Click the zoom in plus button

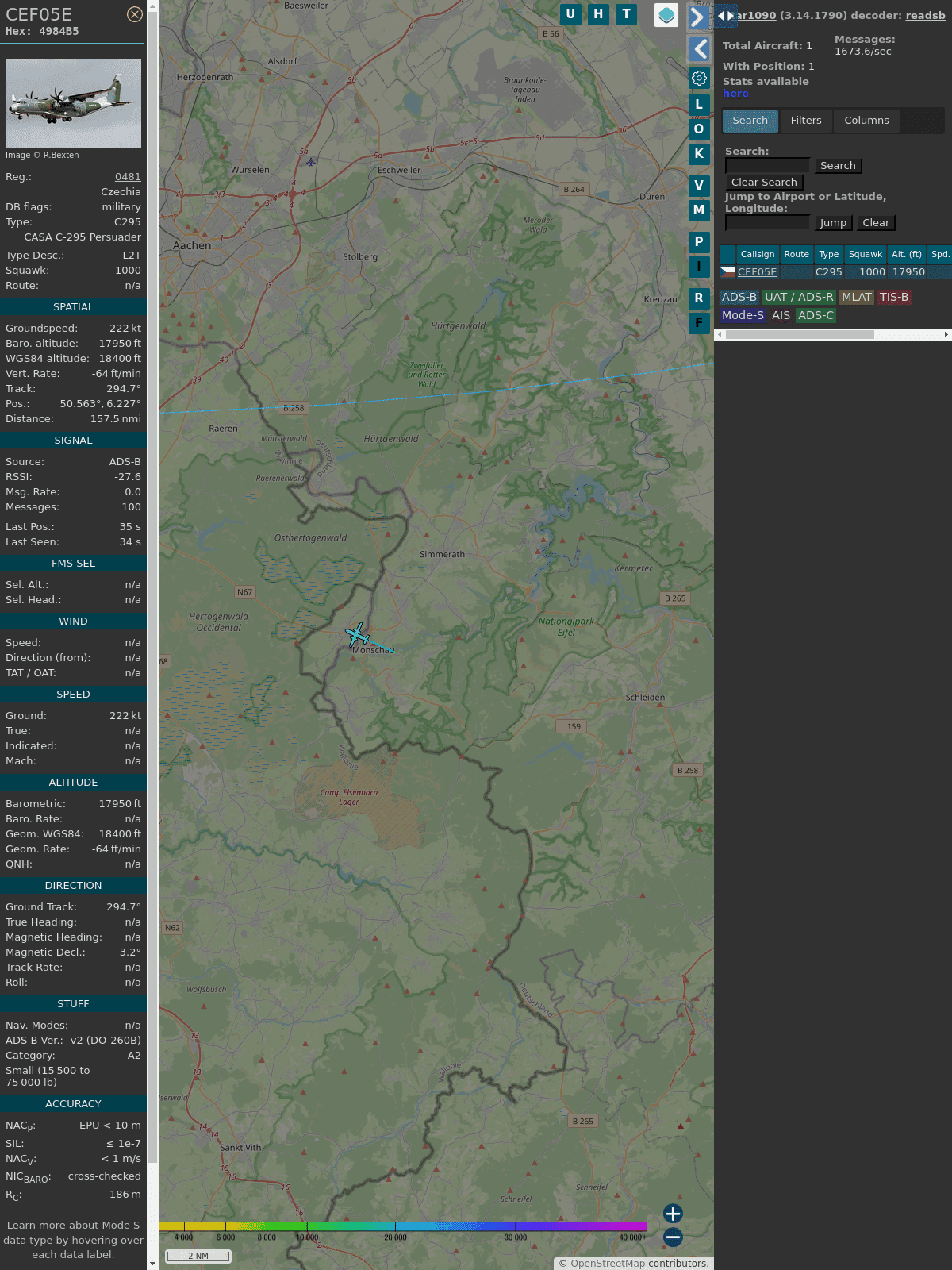click(673, 1214)
